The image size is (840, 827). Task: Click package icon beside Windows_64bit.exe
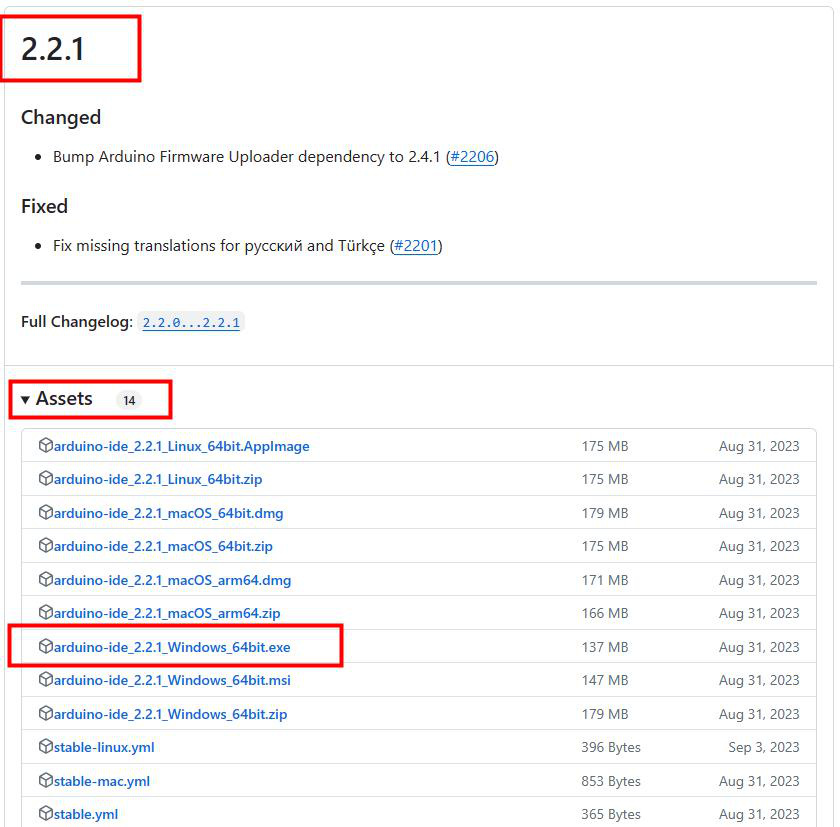pos(46,646)
